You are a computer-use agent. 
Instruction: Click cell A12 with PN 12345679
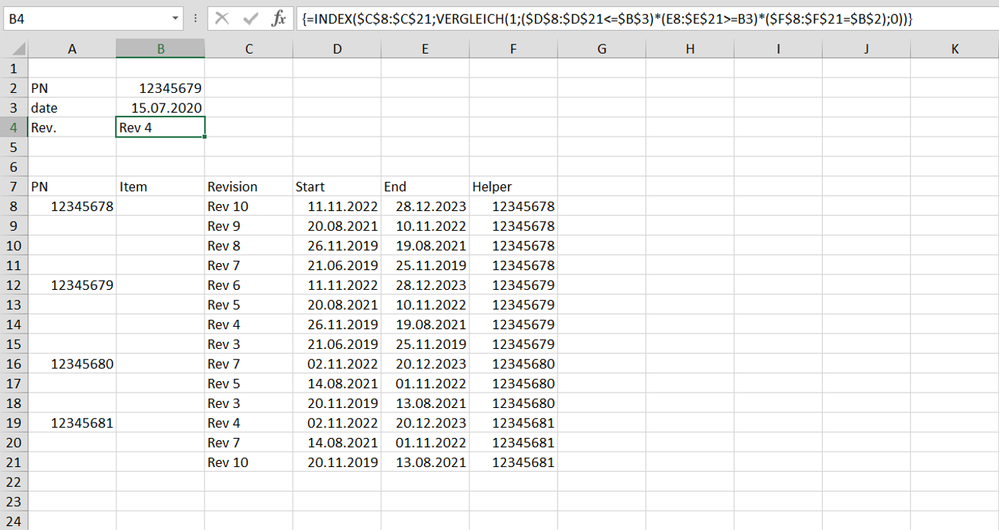[x=72, y=285]
